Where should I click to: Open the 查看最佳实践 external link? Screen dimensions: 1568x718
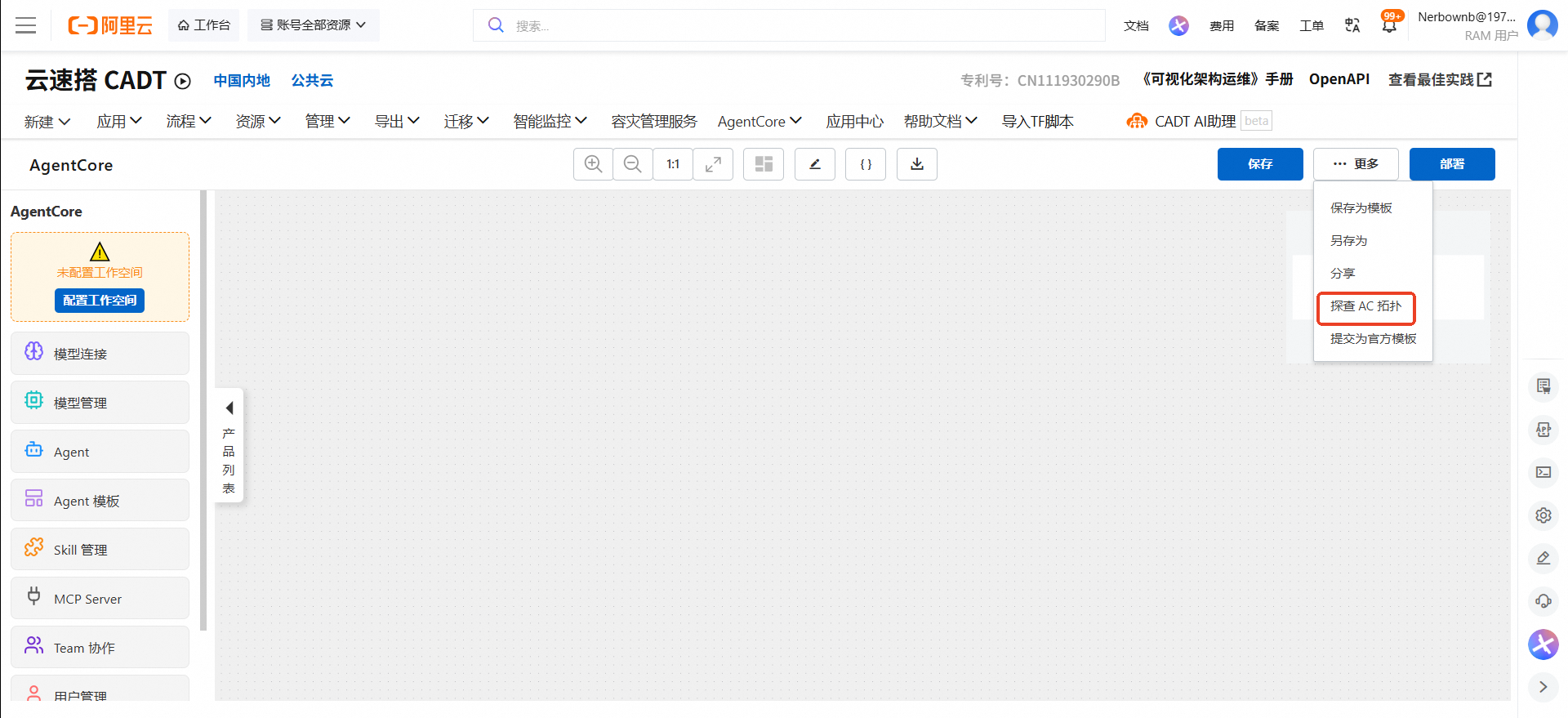tap(1441, 80)
